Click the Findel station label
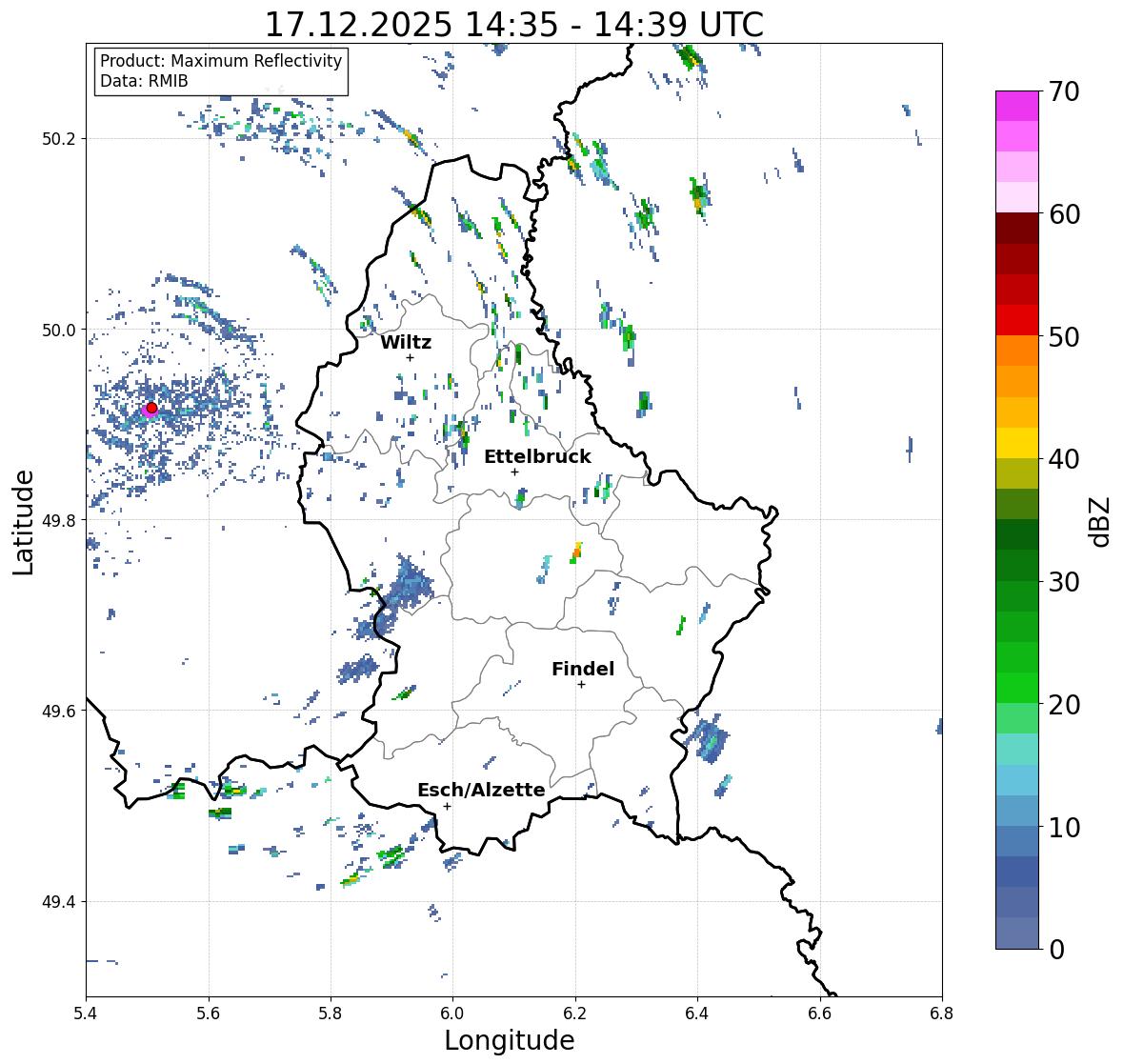The image size is (1123, 1064). (x=583, y=669)
